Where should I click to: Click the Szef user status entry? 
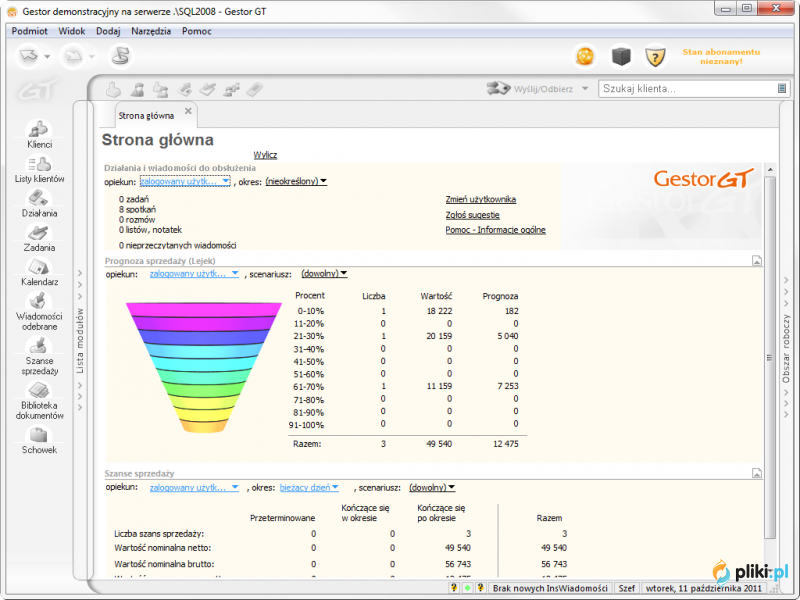click(627, 588)
